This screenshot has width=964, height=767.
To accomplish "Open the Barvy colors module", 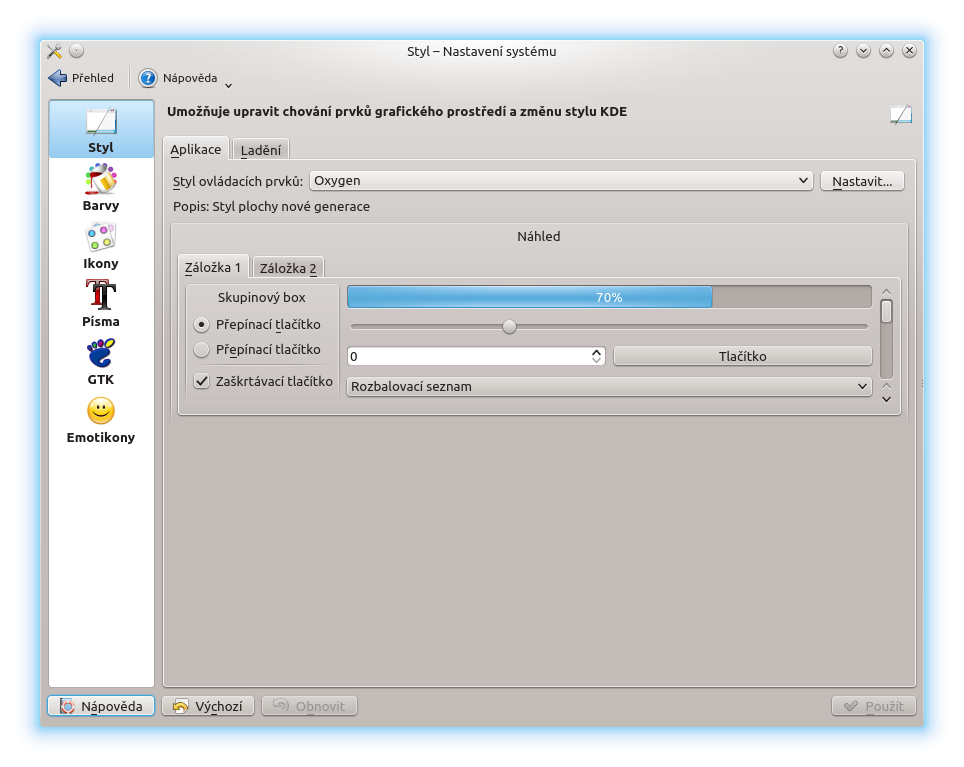I will pyautogui.click(x=101, y=188).
